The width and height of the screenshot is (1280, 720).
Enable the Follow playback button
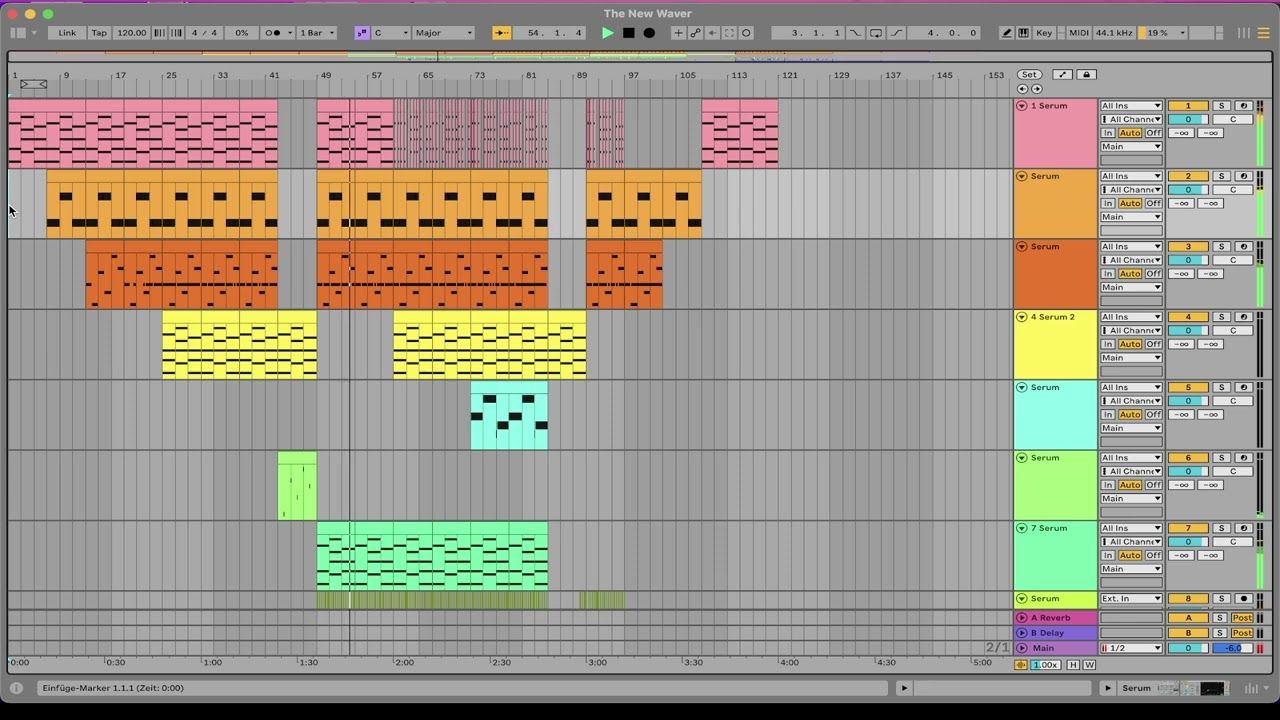pyautogui.click(x=501, y=33)
